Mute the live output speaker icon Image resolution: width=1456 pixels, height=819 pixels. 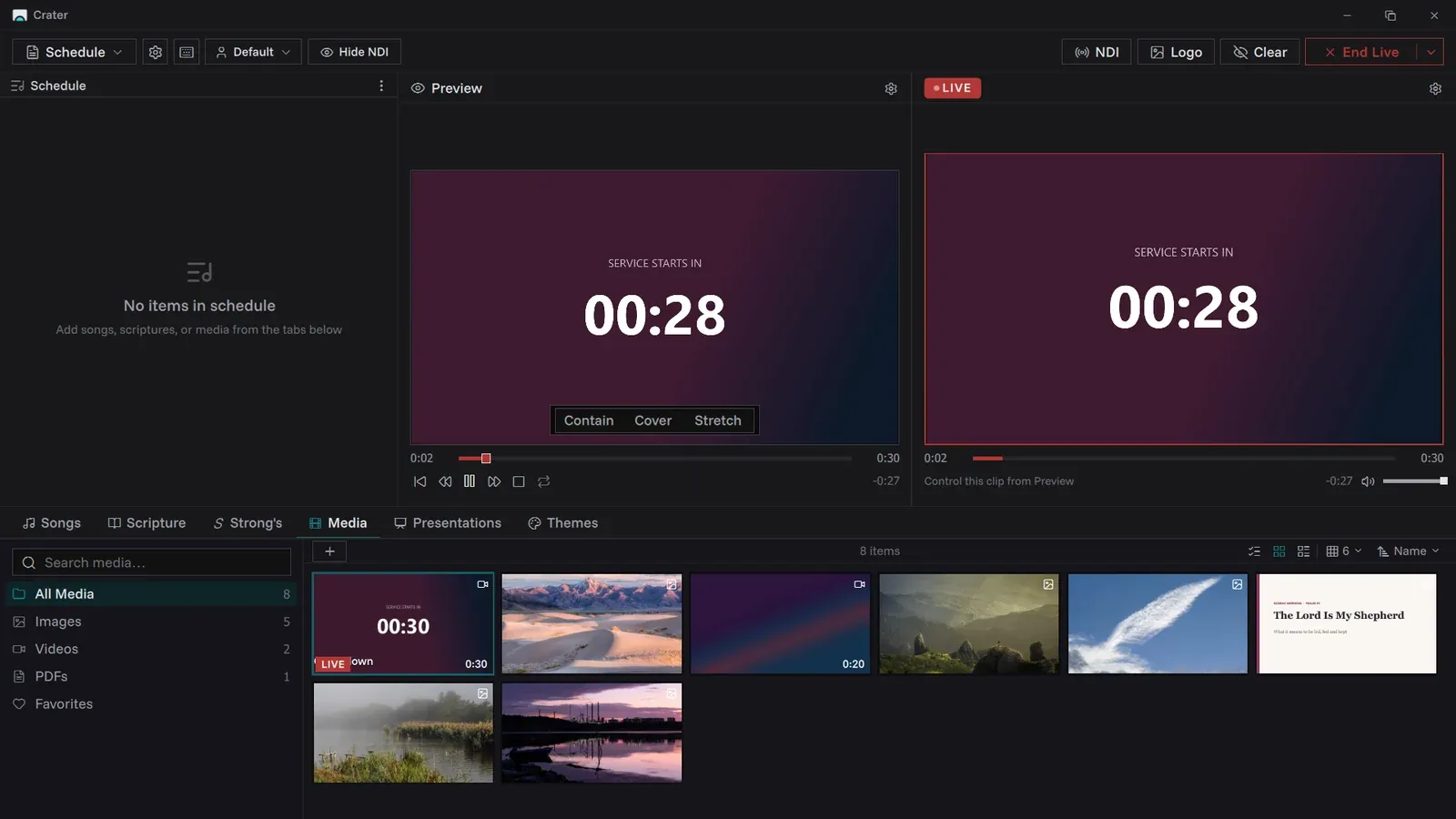click(x=1368, y=481)
